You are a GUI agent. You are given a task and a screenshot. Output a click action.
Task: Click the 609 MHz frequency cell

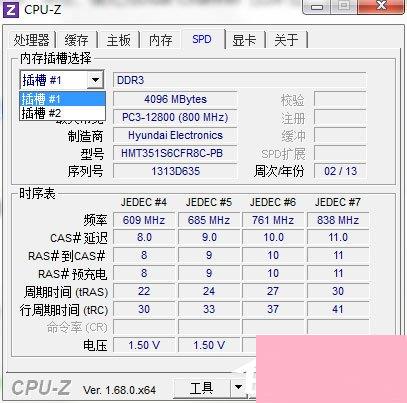pos(144,220)
